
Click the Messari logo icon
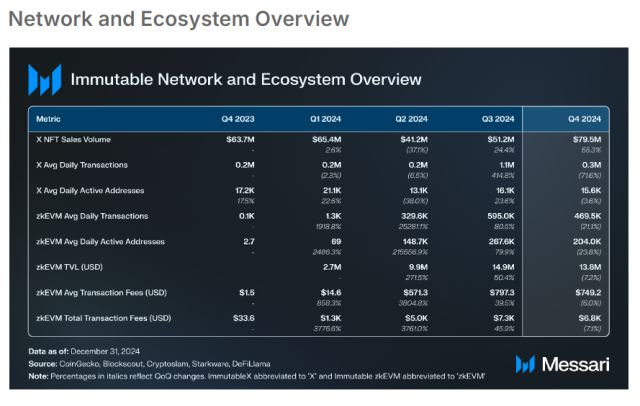[527, 363]
